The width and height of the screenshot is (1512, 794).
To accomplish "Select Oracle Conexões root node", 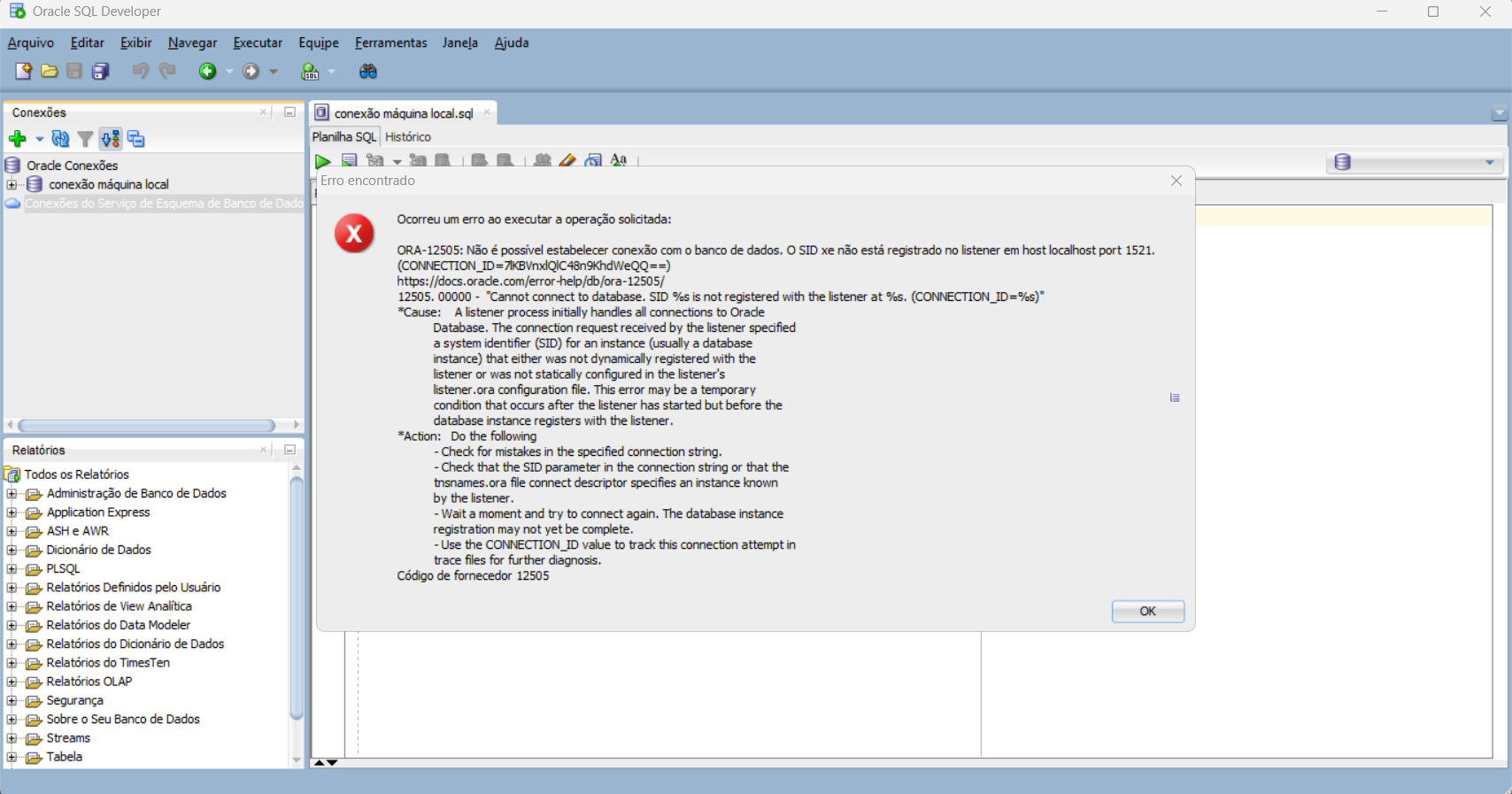I will [x=73, y=166].
